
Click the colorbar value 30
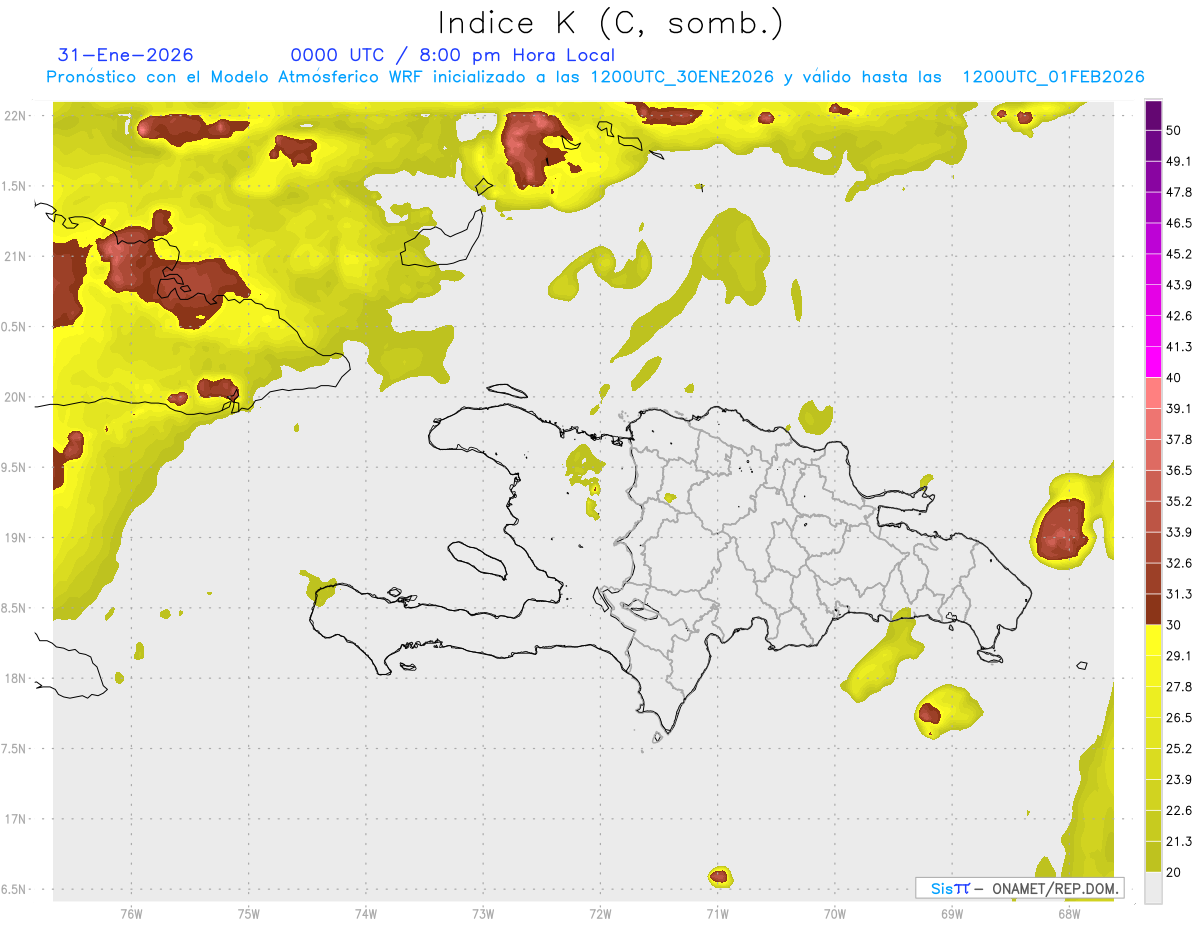tap(1174, 625)
